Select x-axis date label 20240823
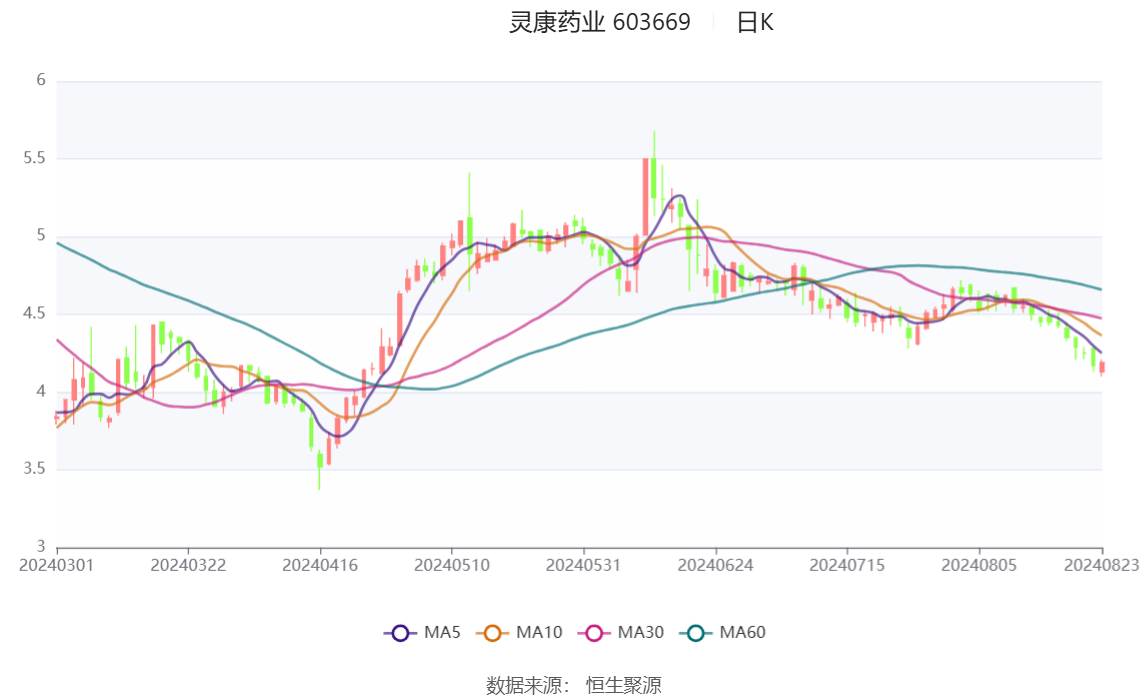Viewport: 1148px width, 699px height. click(x=1101, y=565)
